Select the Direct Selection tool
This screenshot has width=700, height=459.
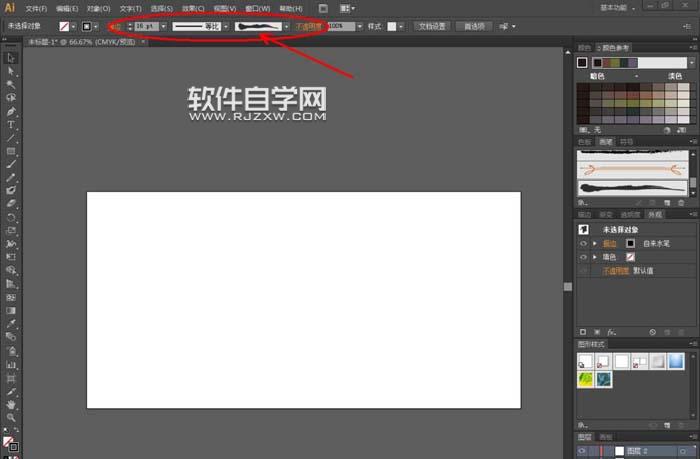coord(11,71)
